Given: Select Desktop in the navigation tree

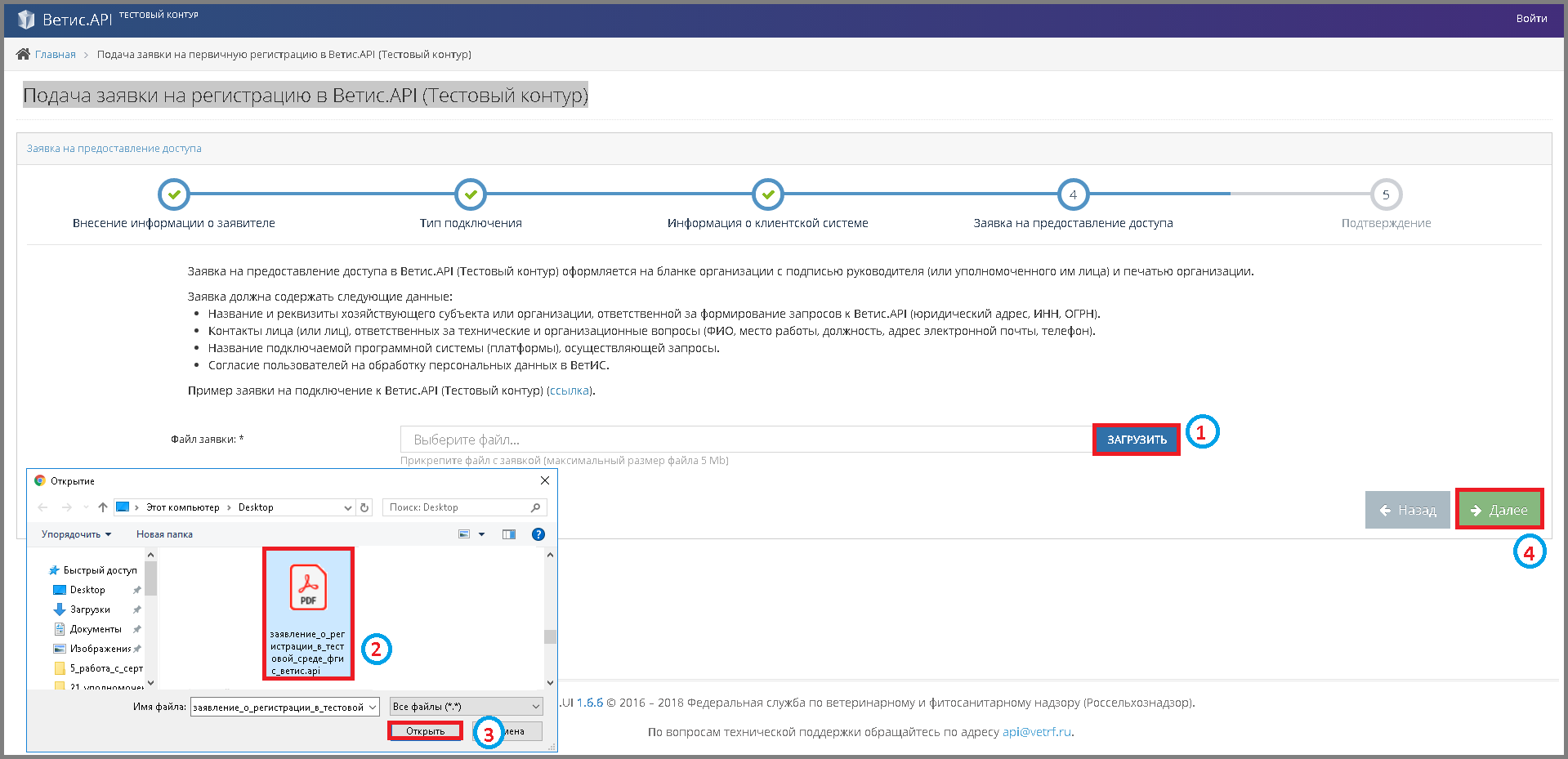Looking at the screenshot, I should pos(80,590).
